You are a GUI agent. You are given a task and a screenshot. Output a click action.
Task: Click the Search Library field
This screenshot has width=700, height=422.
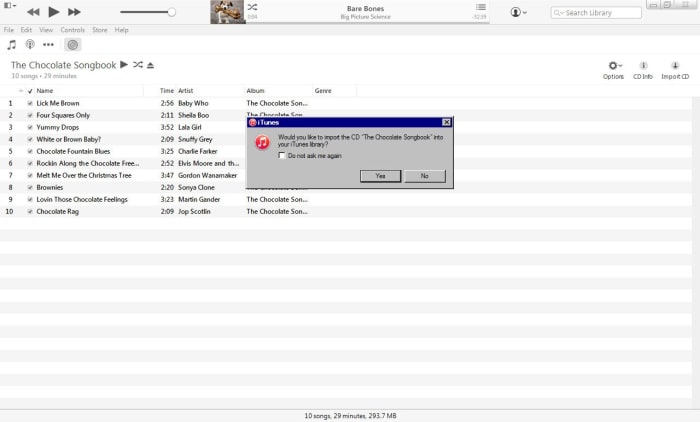tap(596, 13)
